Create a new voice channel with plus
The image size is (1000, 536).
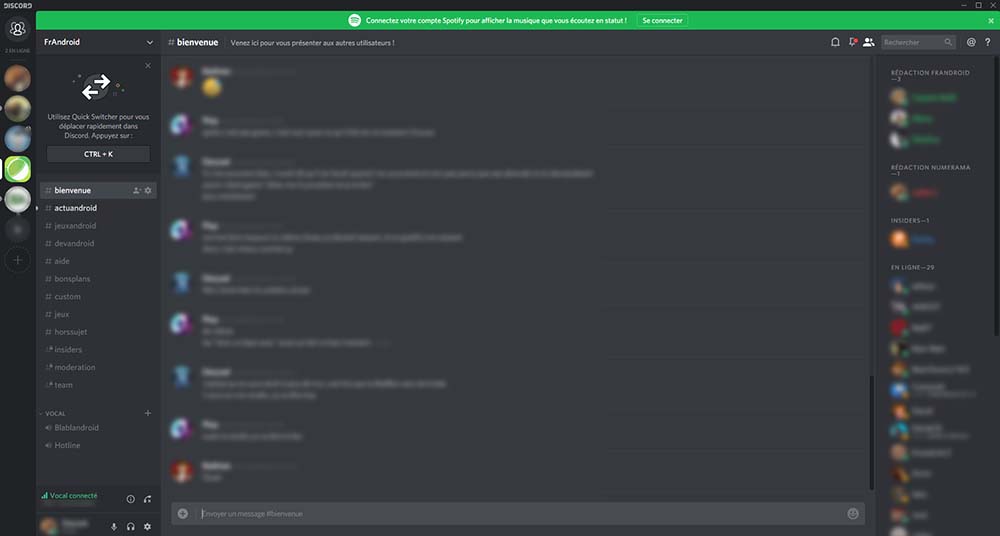point(148,413)
